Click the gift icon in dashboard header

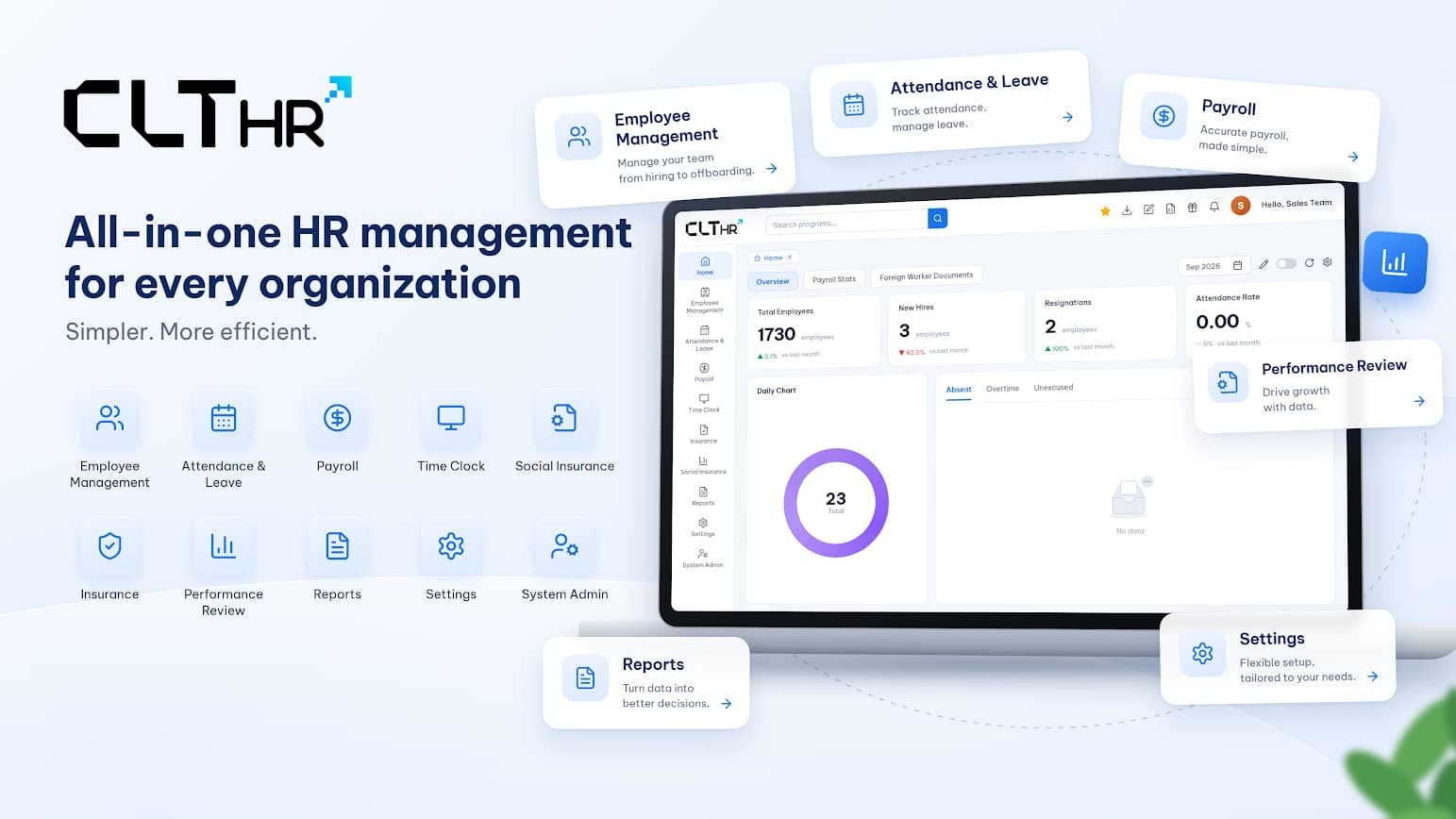(x=1192, y=208)
